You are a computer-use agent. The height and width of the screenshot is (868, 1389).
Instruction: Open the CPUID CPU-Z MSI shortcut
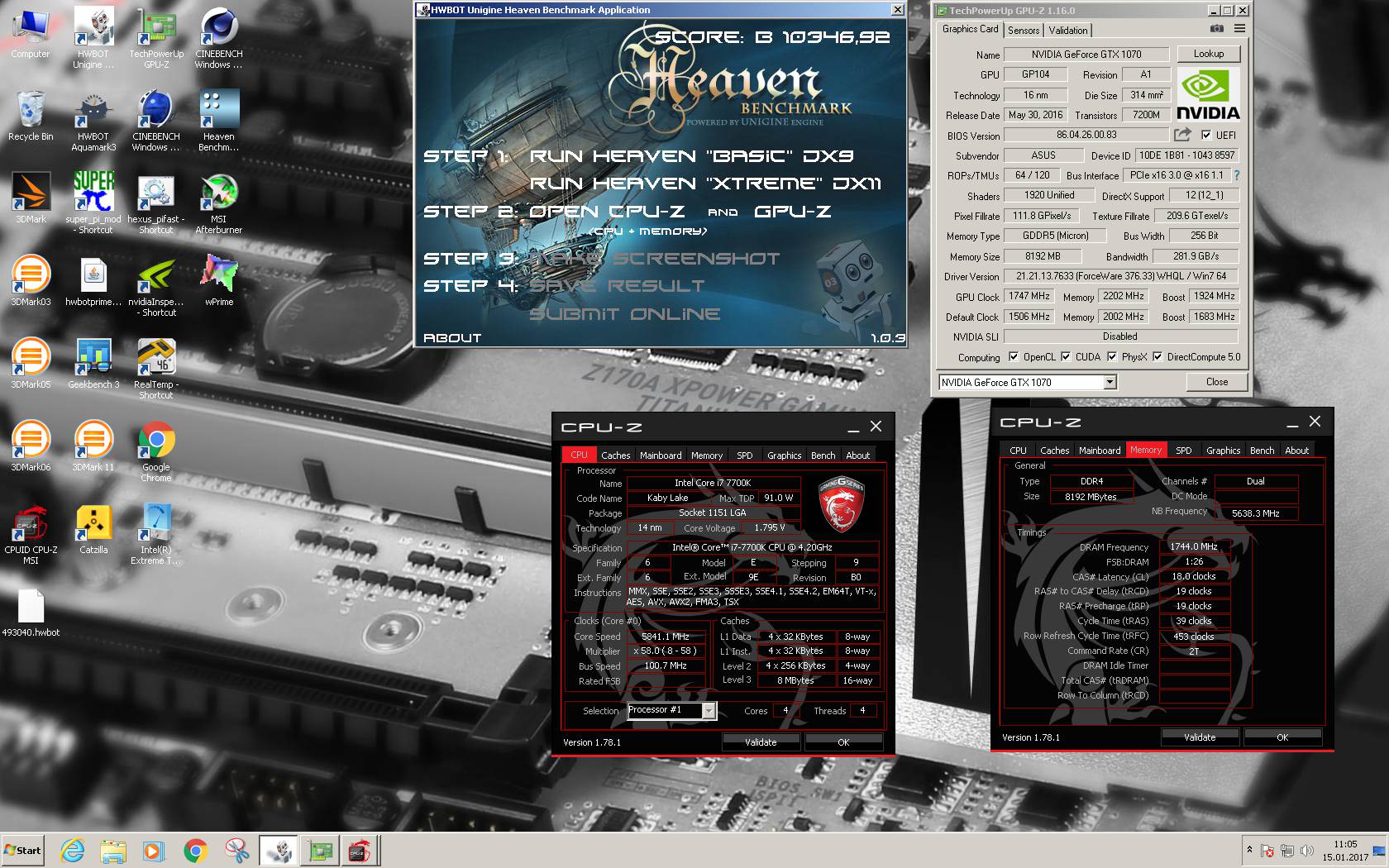tap(31, 533)
